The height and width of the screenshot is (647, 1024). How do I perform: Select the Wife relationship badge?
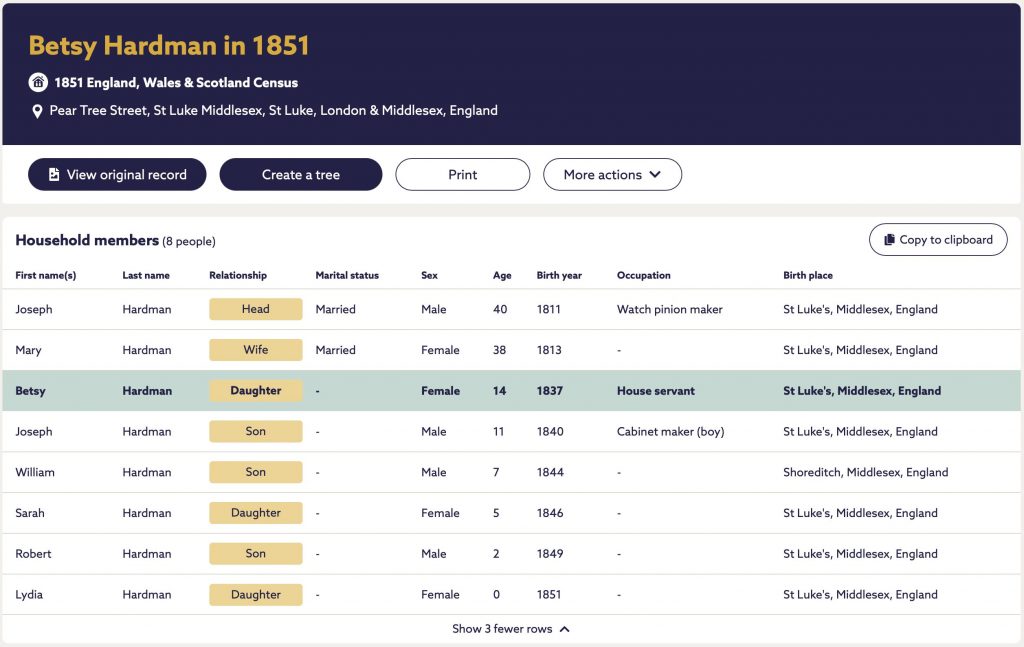click(x=255, y=350)
